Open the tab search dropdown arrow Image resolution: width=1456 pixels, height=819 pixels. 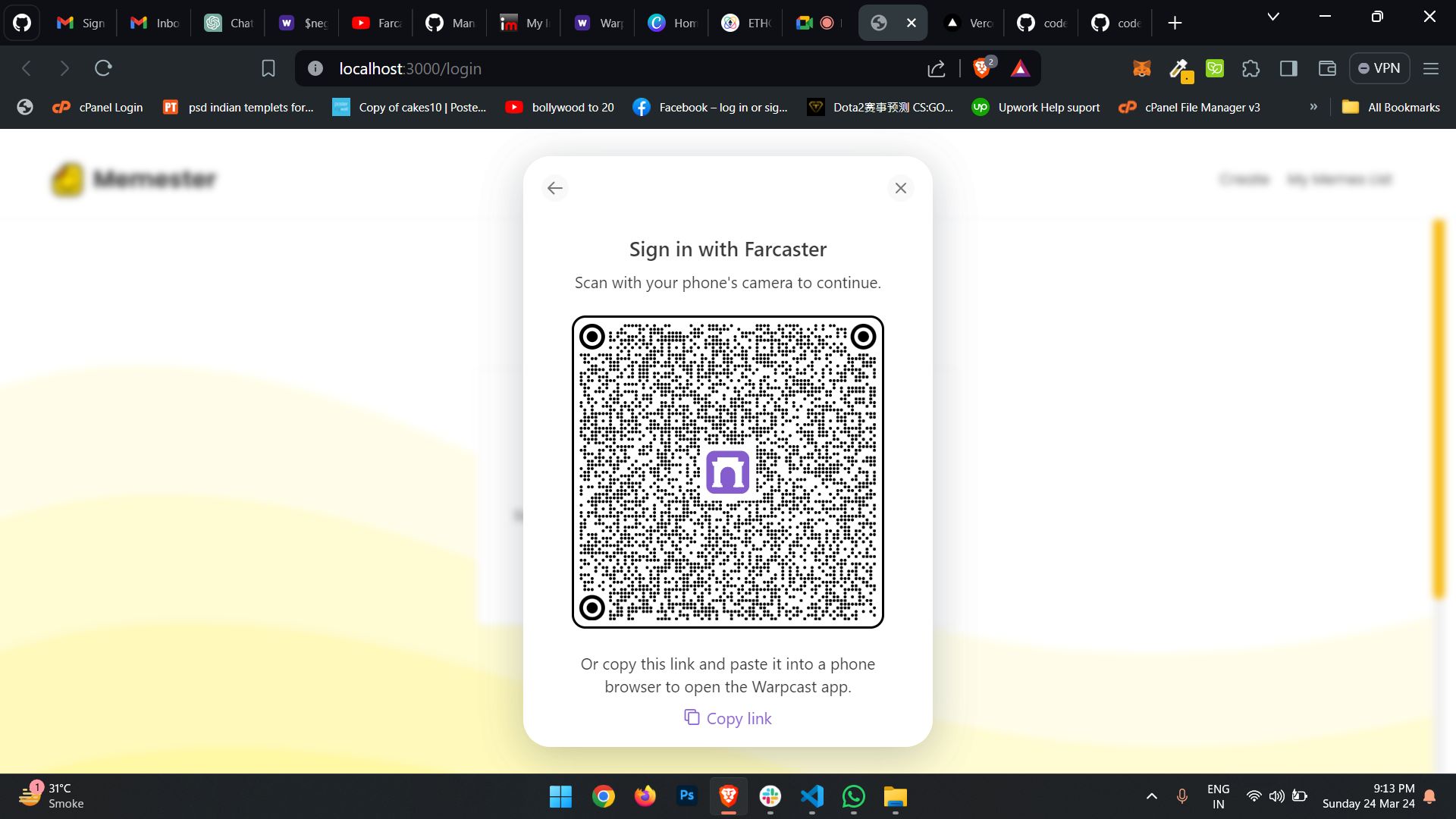pyautogui.click(x=1273, y=17)
